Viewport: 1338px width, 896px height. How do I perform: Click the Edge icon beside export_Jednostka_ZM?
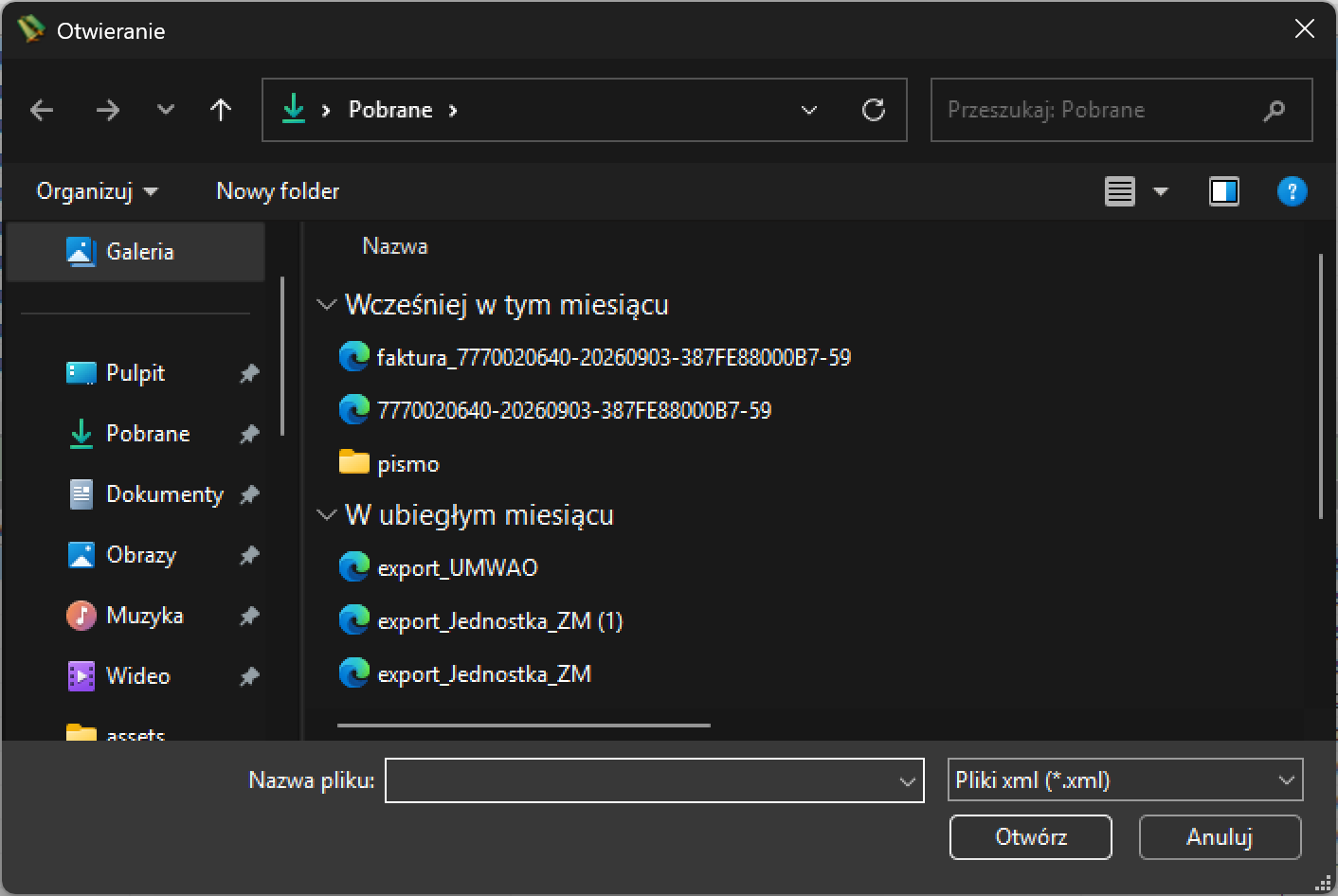[354, 673]
